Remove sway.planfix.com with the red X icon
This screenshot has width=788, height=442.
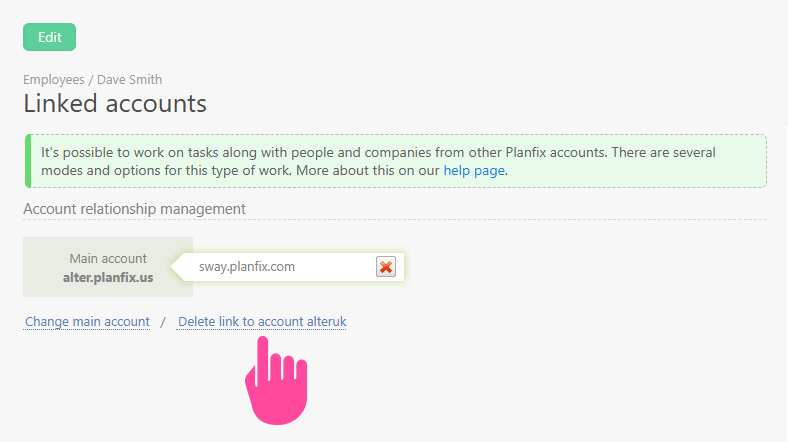point(386,266)
